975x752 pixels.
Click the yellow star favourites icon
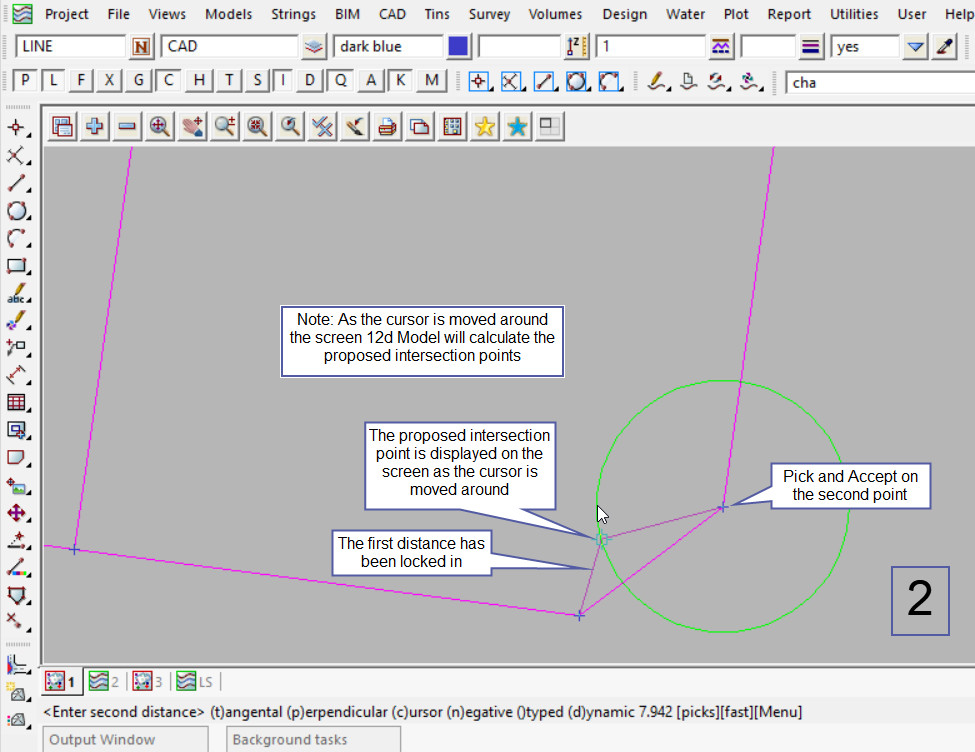click(x=485, y=126)
